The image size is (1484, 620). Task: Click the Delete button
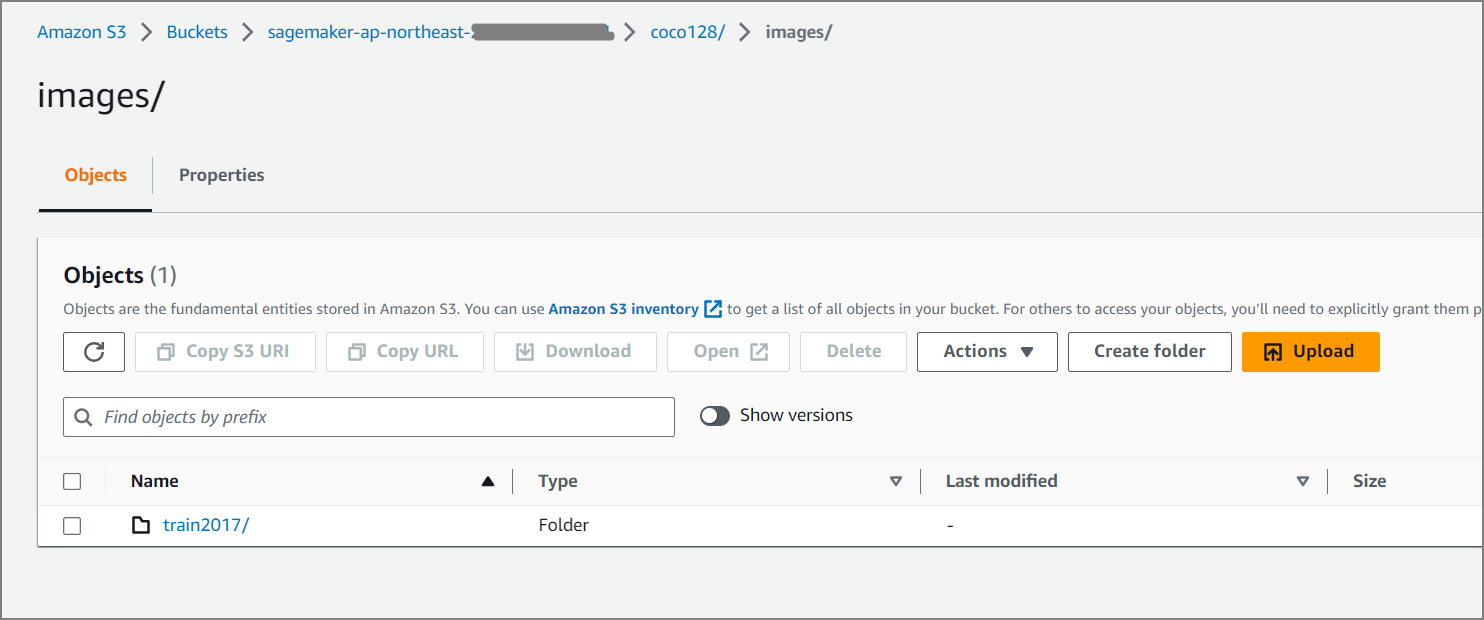coord(853,352)
